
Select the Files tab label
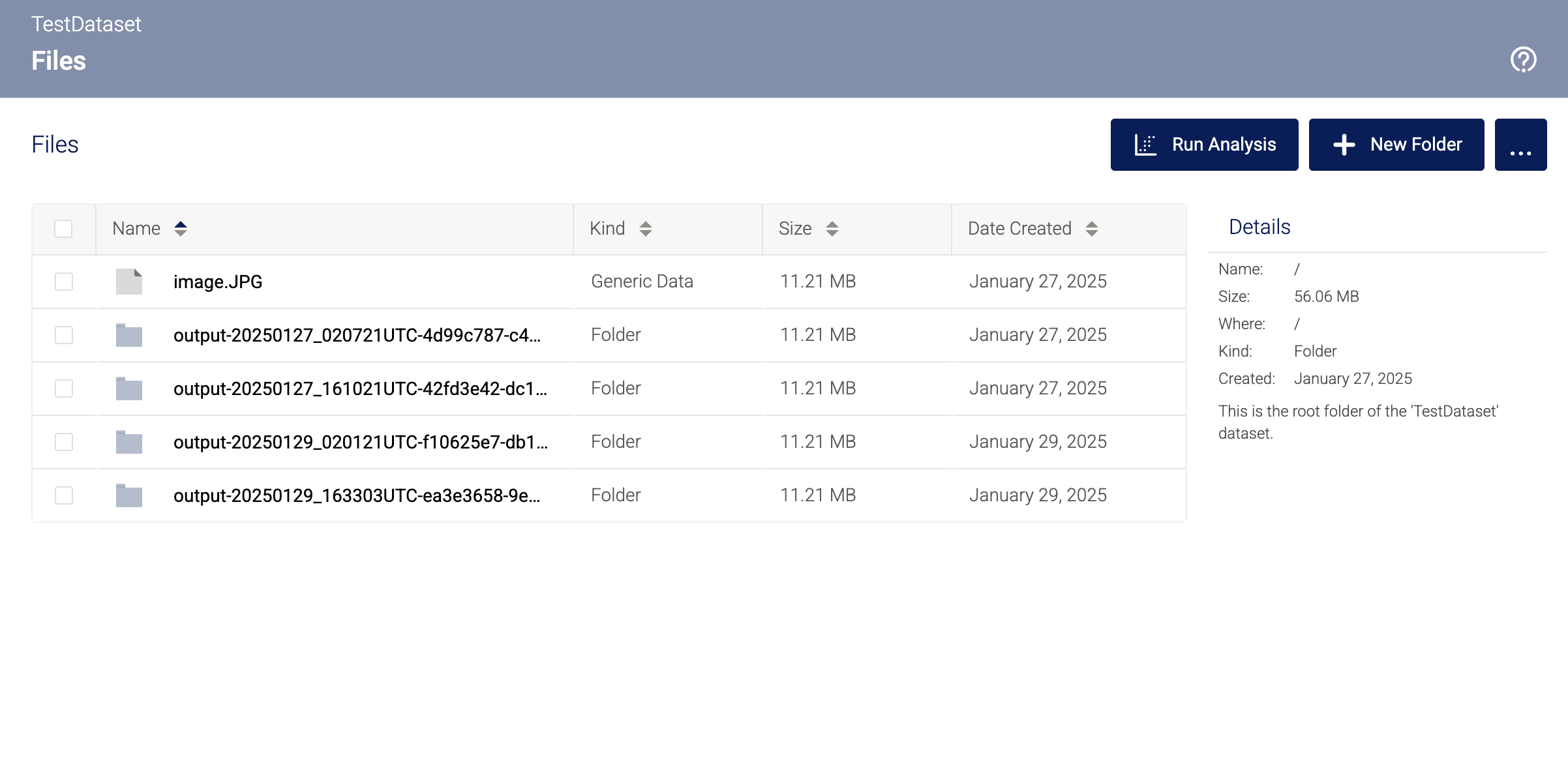click(x=56, y=144)
